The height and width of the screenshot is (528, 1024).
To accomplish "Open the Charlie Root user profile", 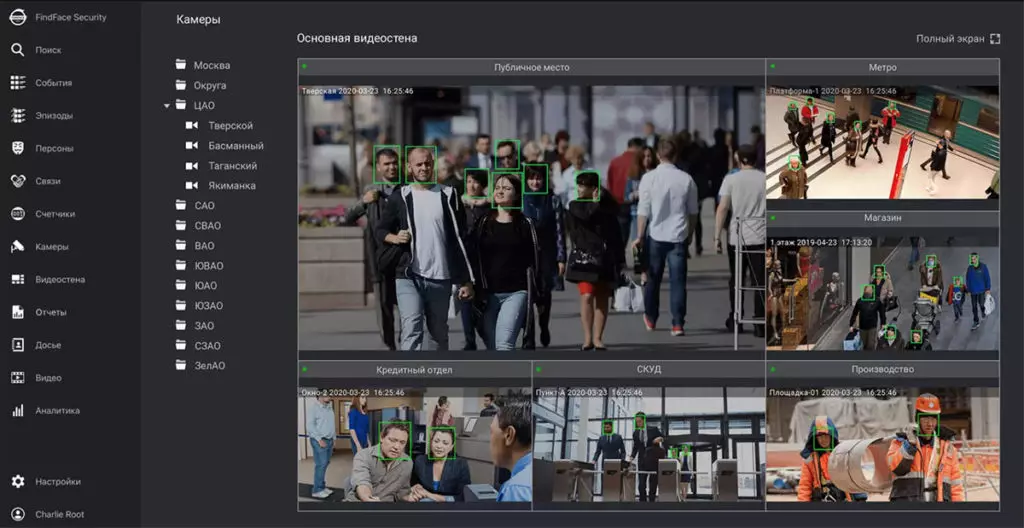I will [60, 514].
